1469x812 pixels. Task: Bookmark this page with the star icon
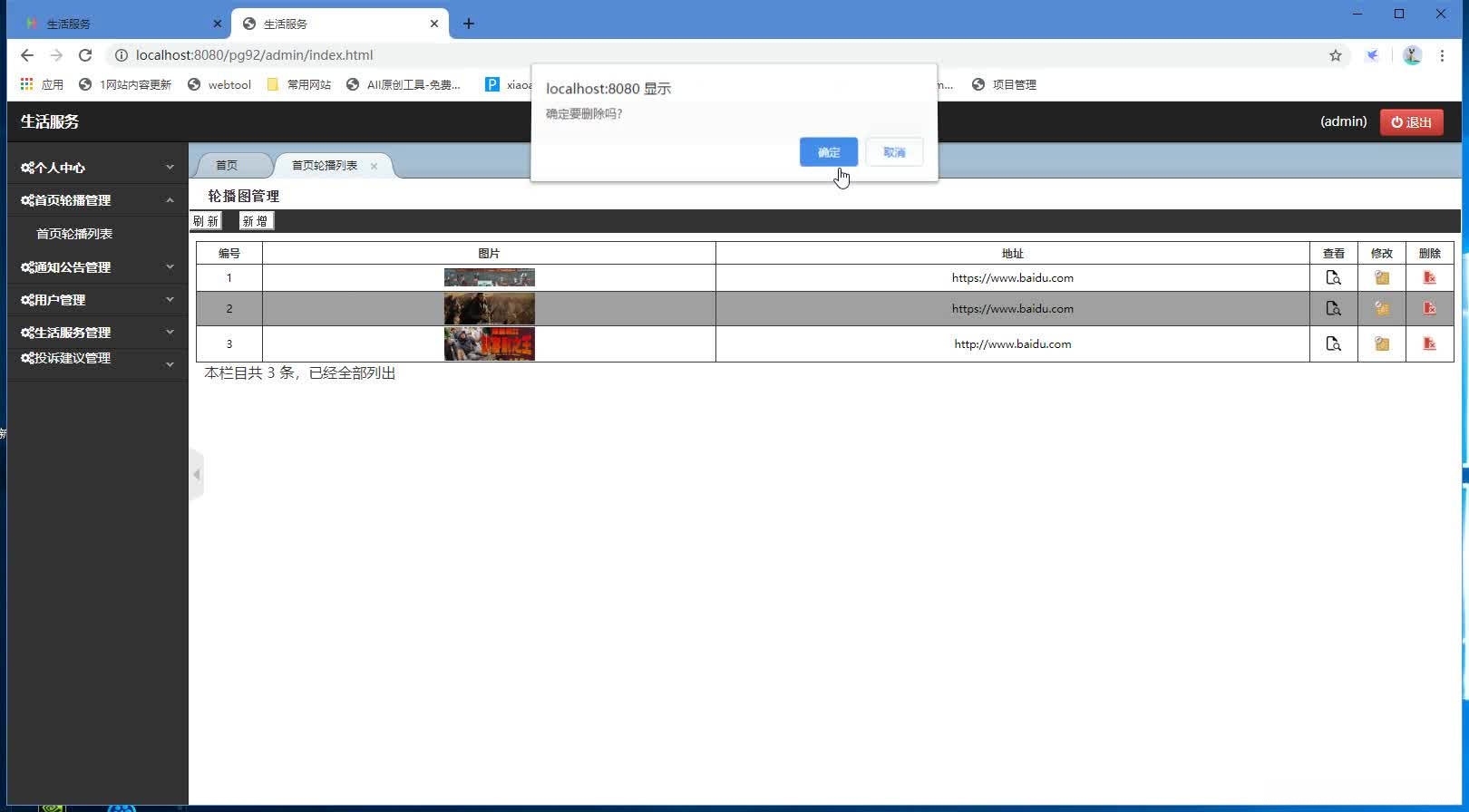tap(1335, 55)
